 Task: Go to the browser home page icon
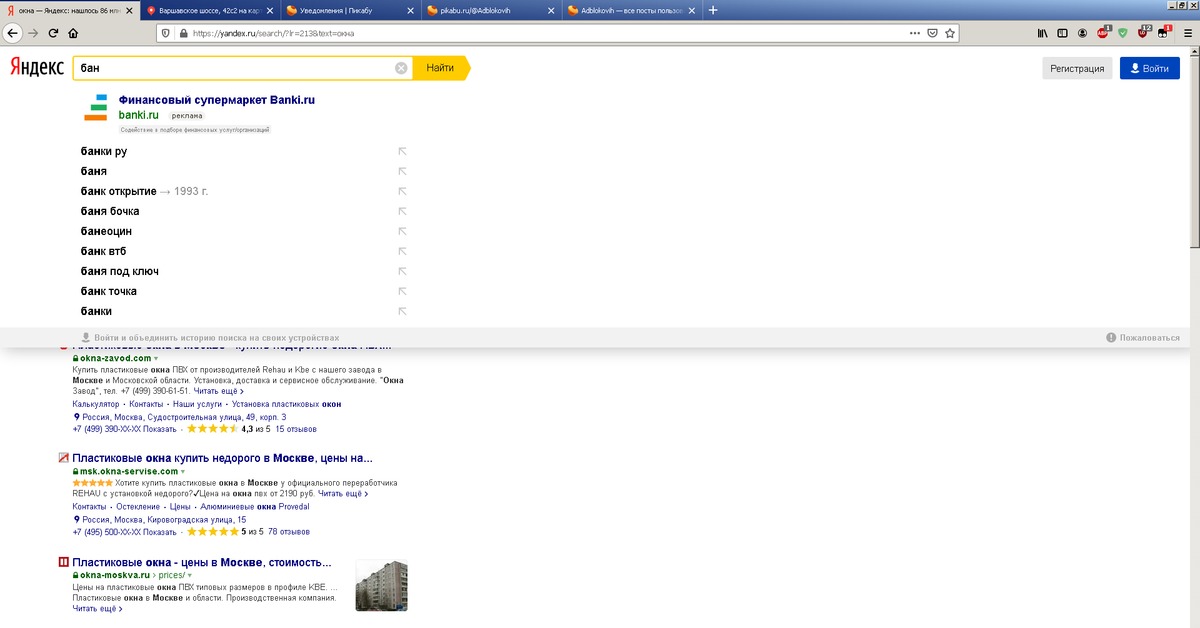(74, 33)
